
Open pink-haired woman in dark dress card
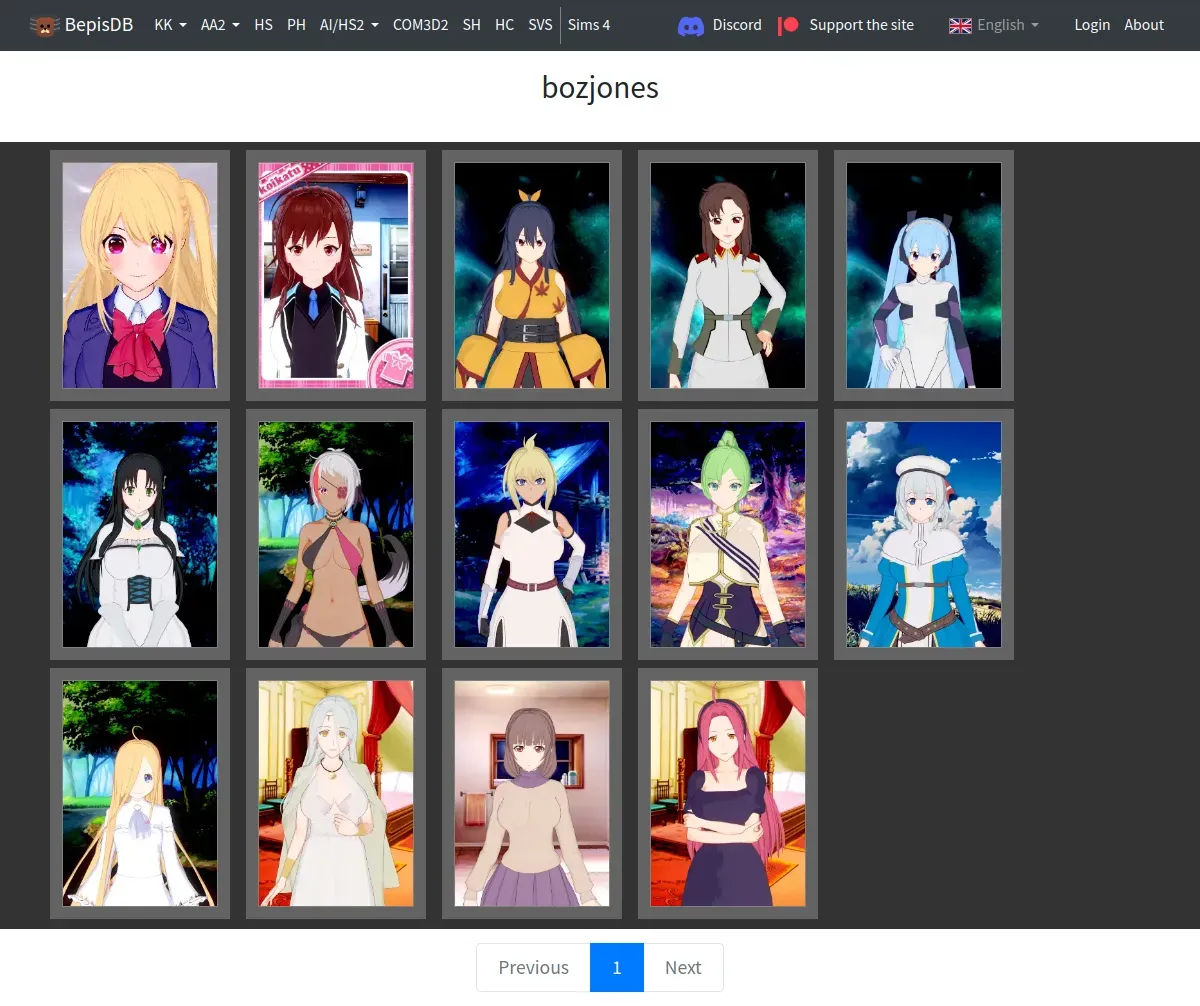[x=728, y=793]
